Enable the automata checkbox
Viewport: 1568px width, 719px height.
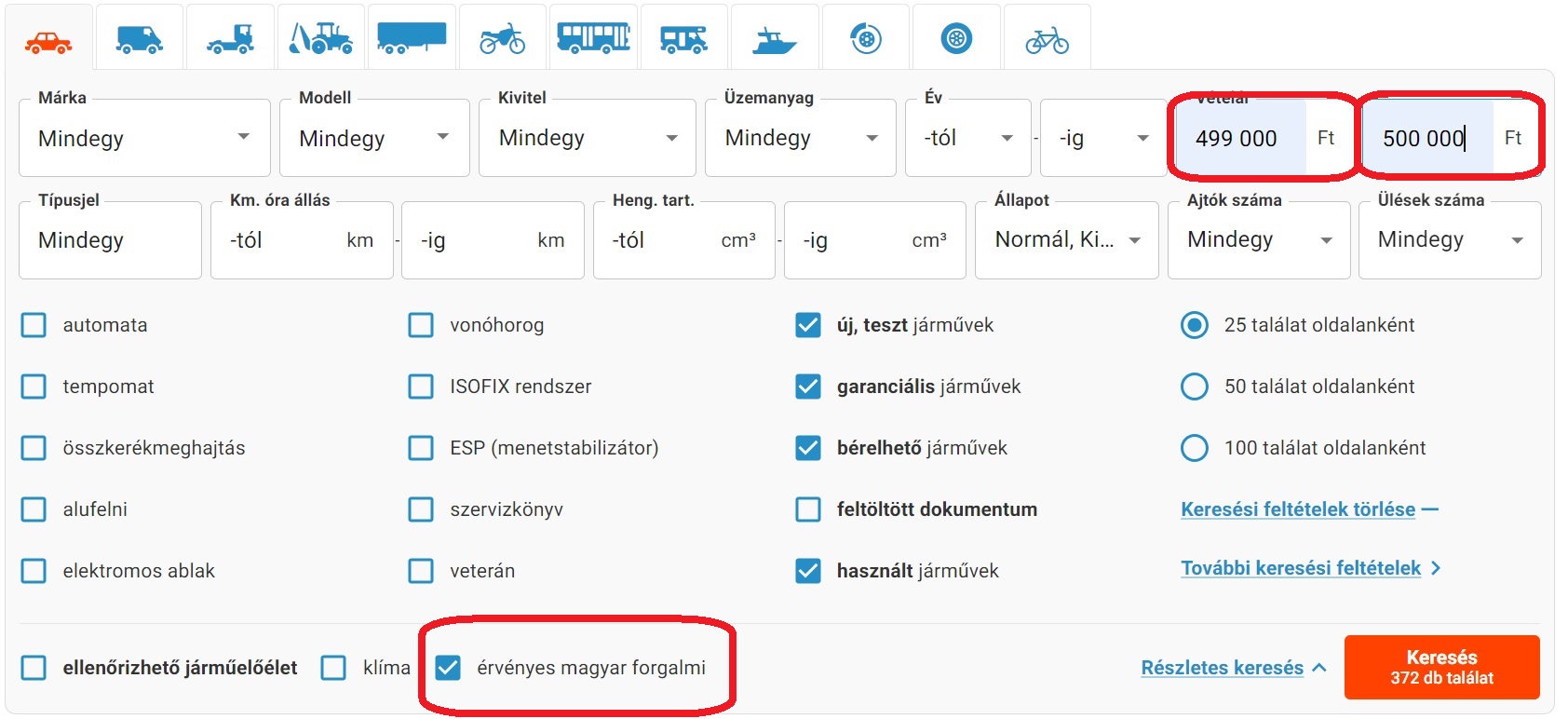point(34,325)
